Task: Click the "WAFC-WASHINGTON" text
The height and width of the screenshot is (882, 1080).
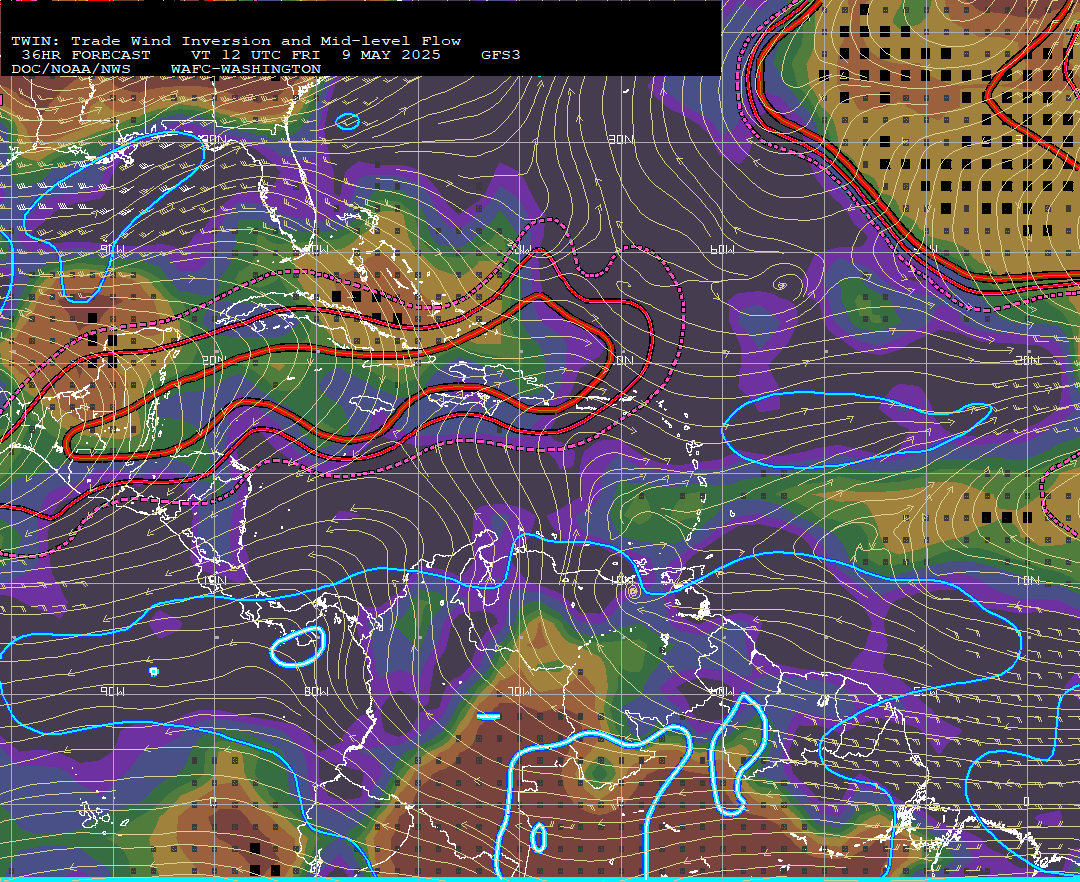Action: tap(246, 70)
